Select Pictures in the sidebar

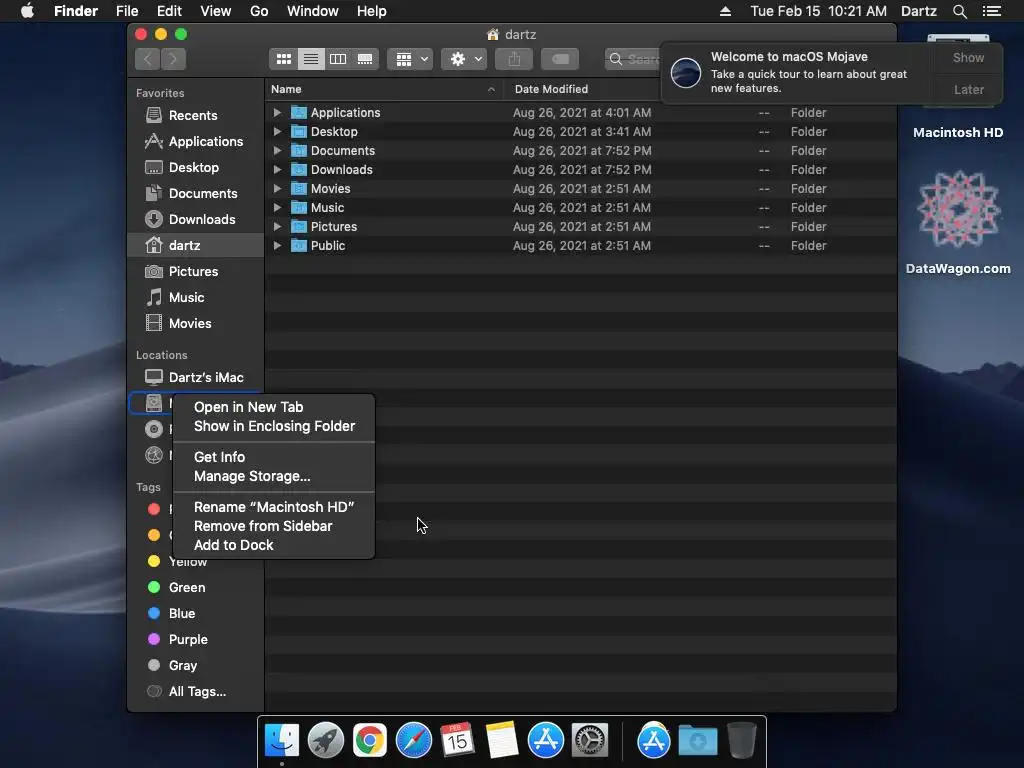195,272
